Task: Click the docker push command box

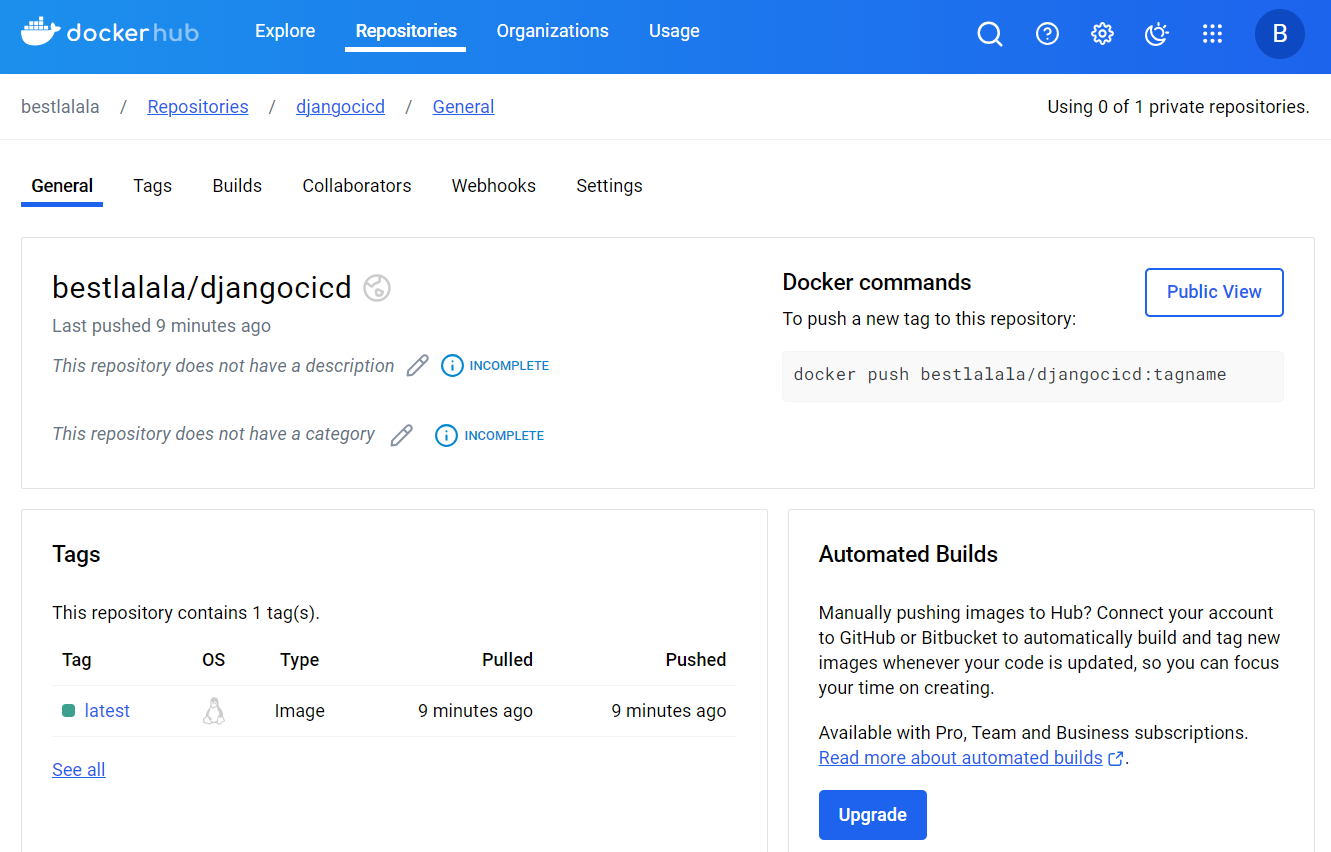Action: [1033, 376]
